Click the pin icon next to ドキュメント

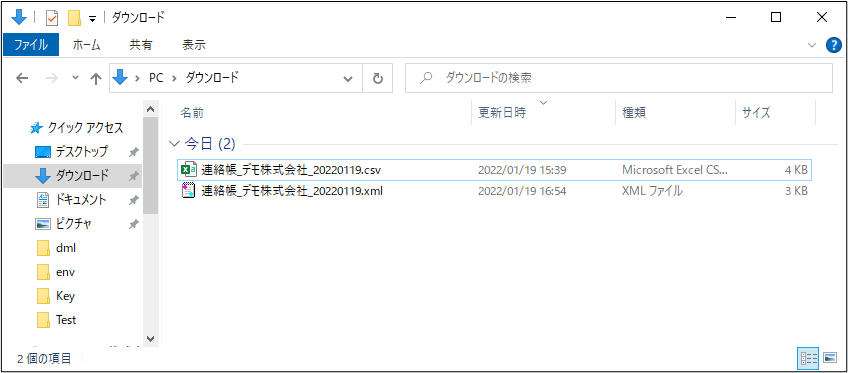click(133, 201)
